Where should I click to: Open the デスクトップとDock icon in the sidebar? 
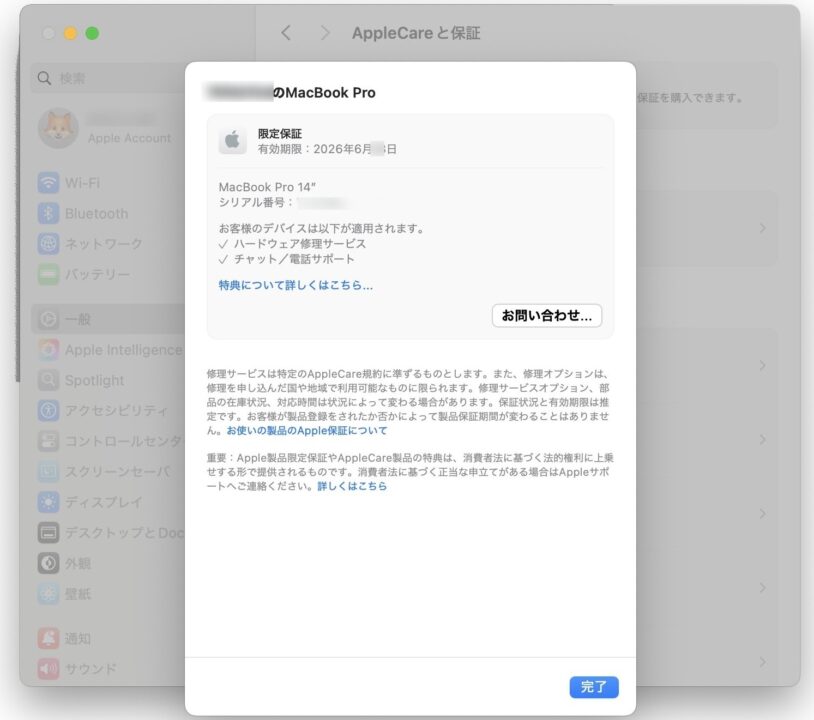coord(48,533)
